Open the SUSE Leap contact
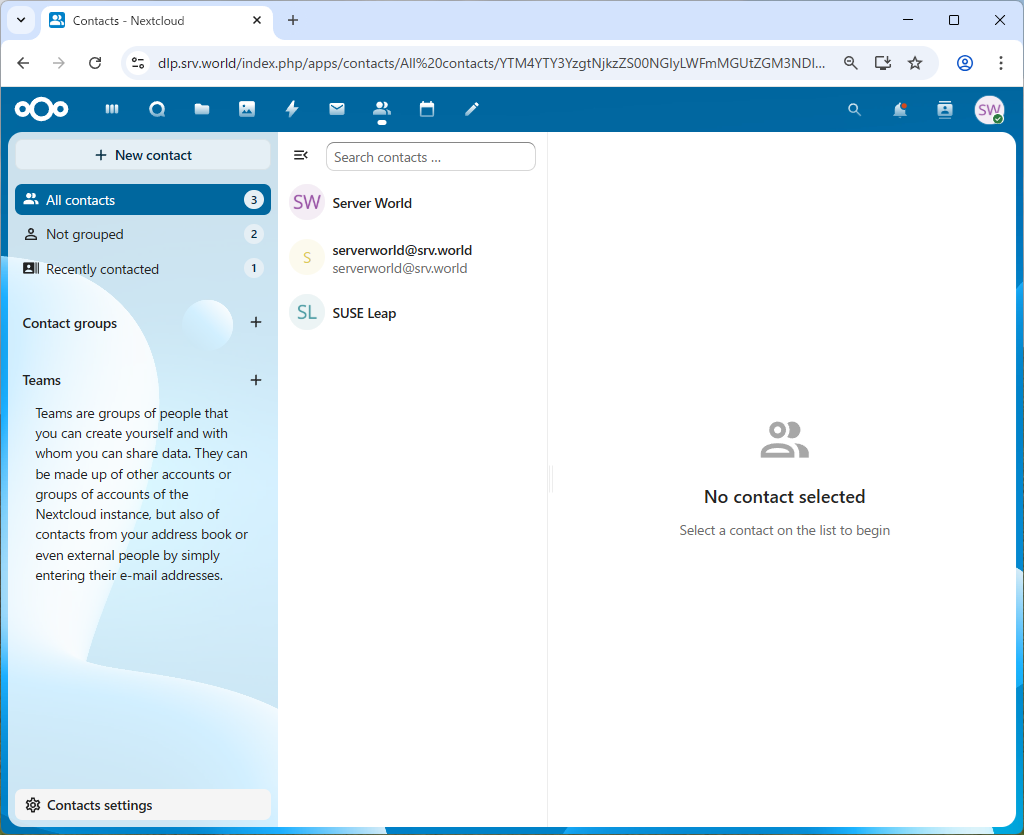The height and width of the screenshot is (835, 1024). (x=413, y=313)
